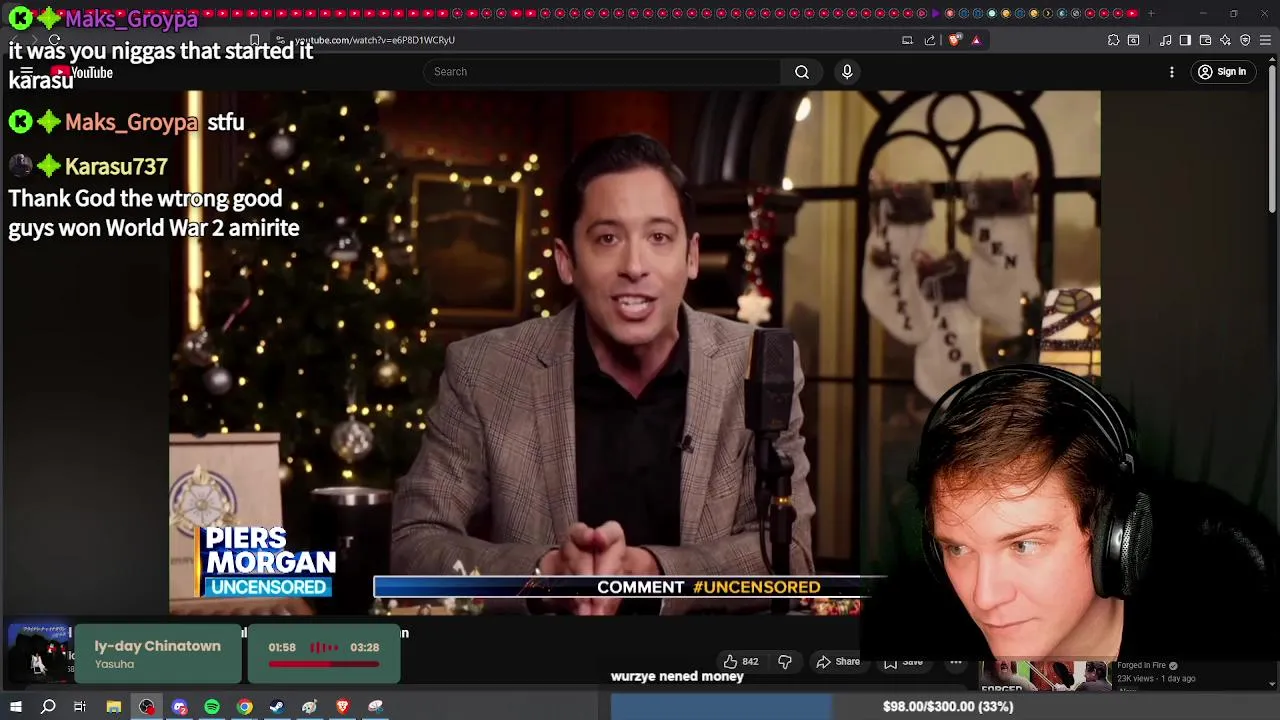Screen dimensions: 1280x720
Task: Click the song progress bar in music widget
Action: click(323, 664)
